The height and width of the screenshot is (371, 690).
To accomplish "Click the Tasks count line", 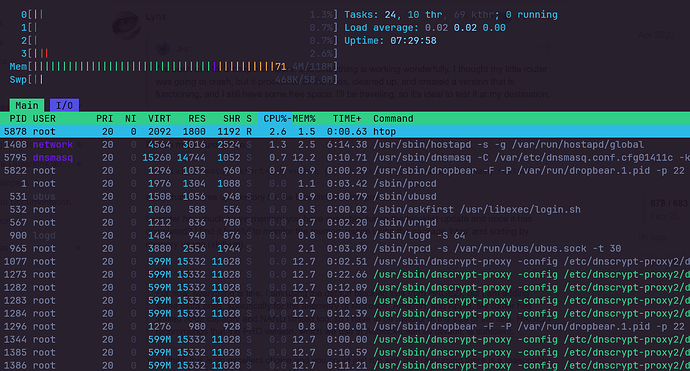I will [x=451, y=15].
